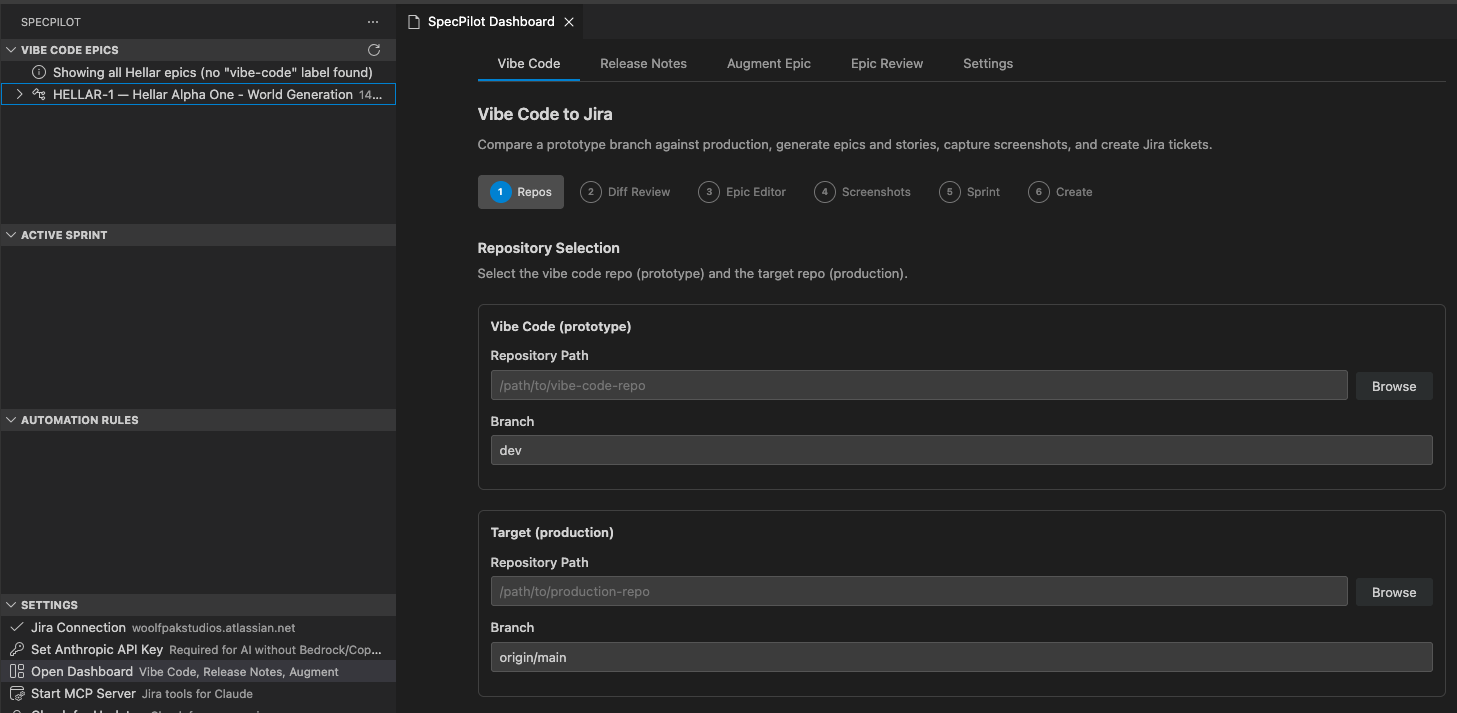Focus the vibe code Repository Path field

click(919, 386)
